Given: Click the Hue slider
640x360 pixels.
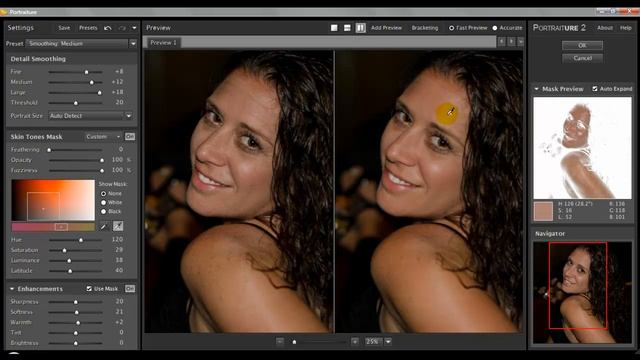Looking at the screenshot, I should tap(76, 240).
